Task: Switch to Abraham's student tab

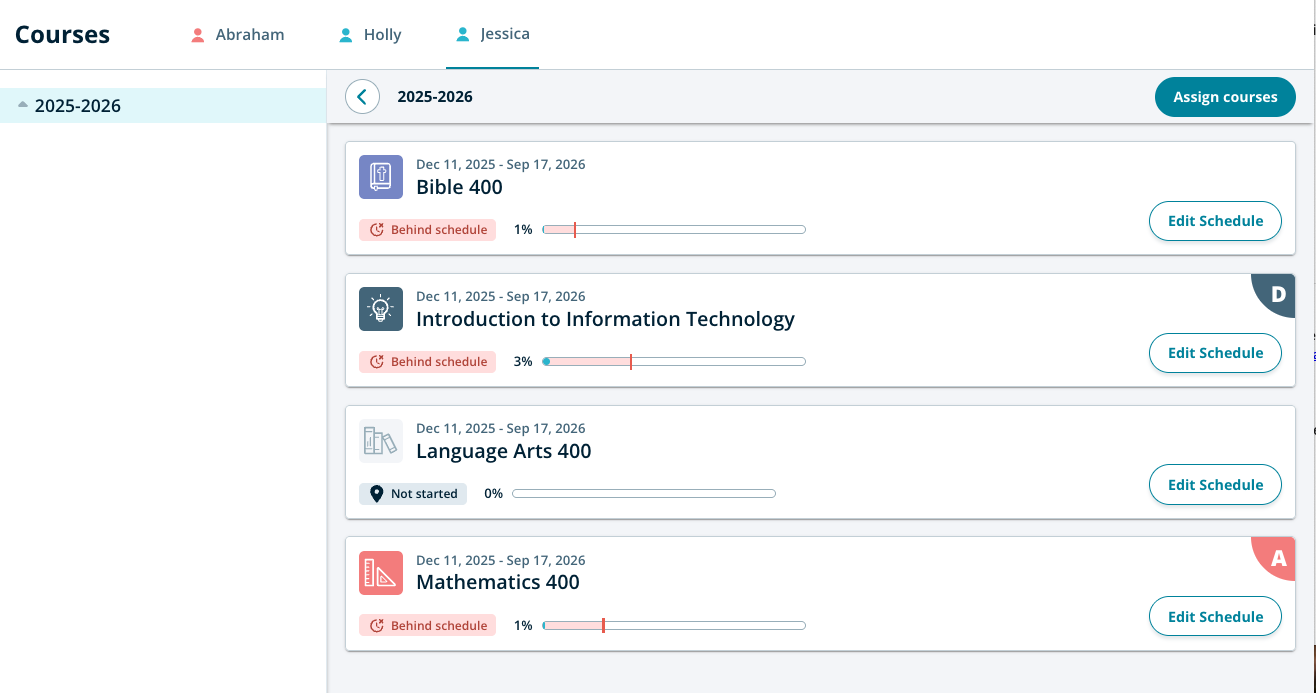Action: click(x=238, y=35)
